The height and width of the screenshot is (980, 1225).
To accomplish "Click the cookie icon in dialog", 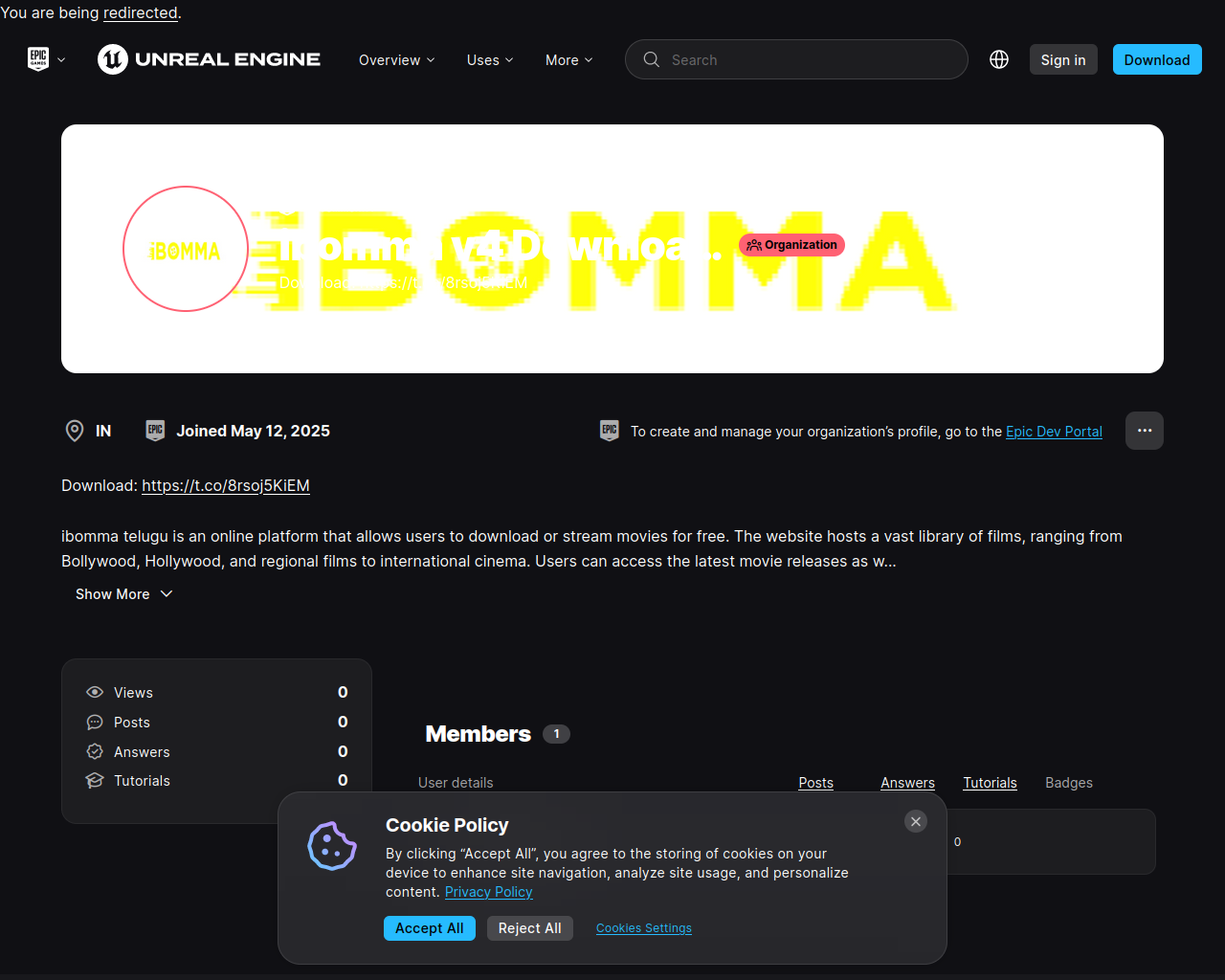I will click(332, 846).
